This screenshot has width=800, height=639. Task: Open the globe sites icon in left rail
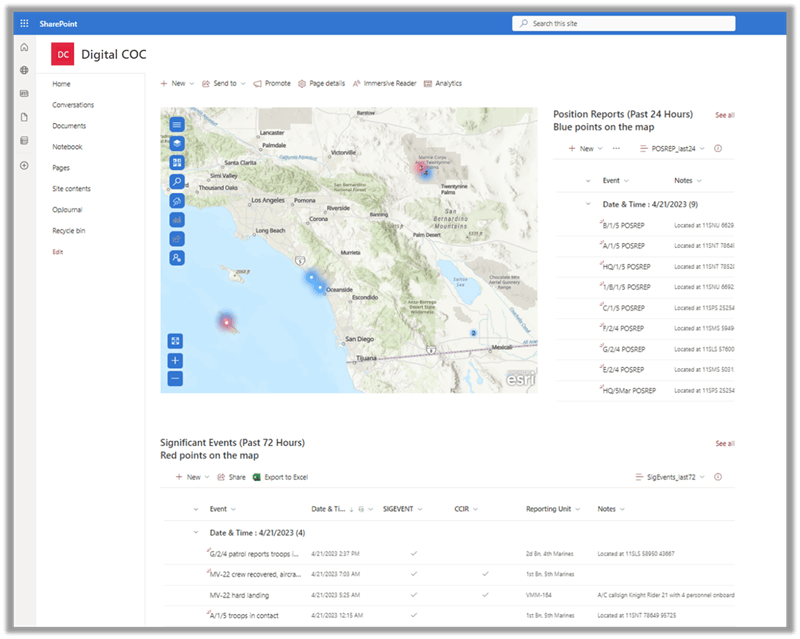24,70
